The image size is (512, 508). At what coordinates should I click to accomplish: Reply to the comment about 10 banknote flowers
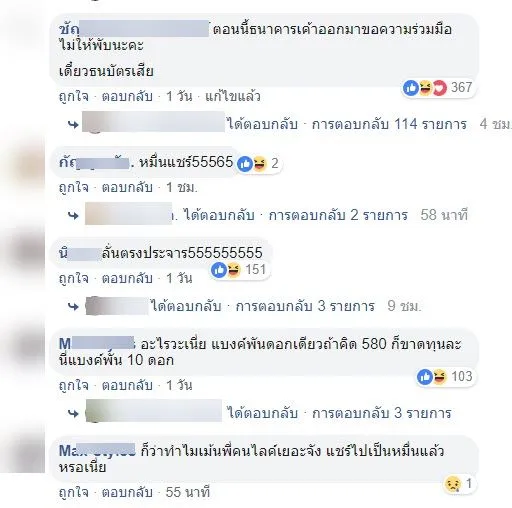point(127,386)
